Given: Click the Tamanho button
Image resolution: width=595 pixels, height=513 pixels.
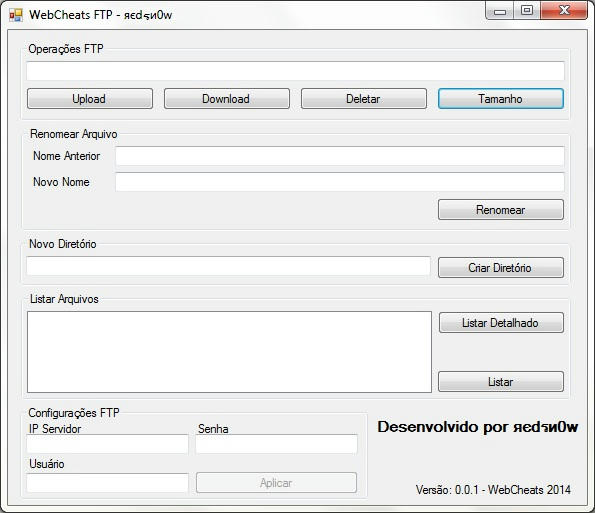Looking at the screenshot, I should (x=501, y=99).
